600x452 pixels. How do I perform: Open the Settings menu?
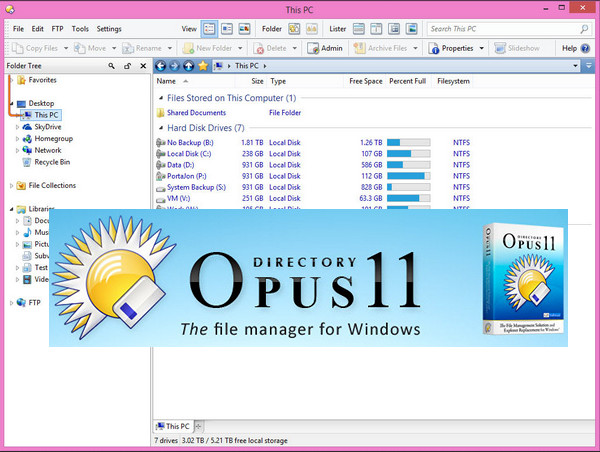(109, 29)
